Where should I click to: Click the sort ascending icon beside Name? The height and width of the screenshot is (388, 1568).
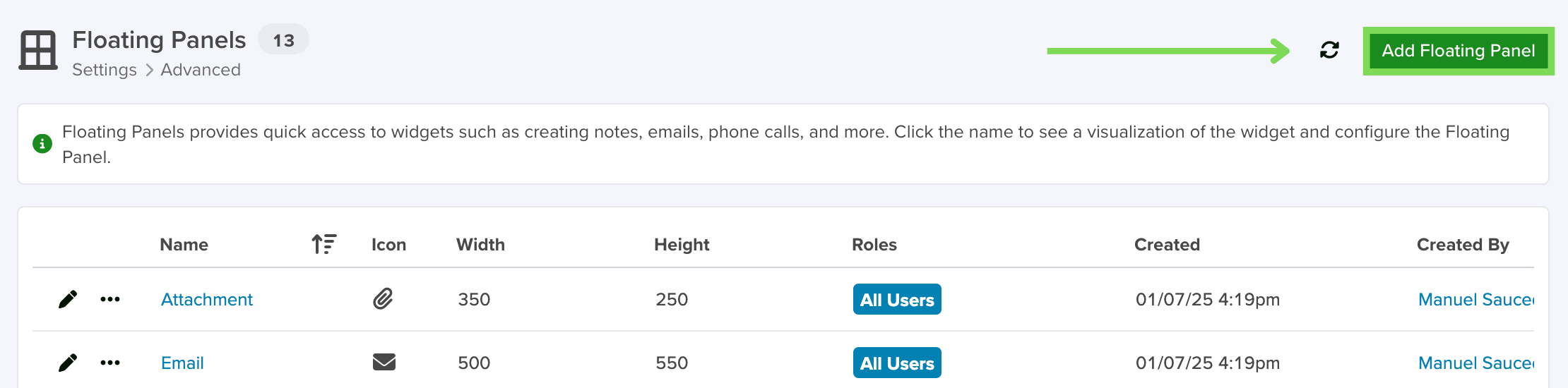[x=324, y=244]
